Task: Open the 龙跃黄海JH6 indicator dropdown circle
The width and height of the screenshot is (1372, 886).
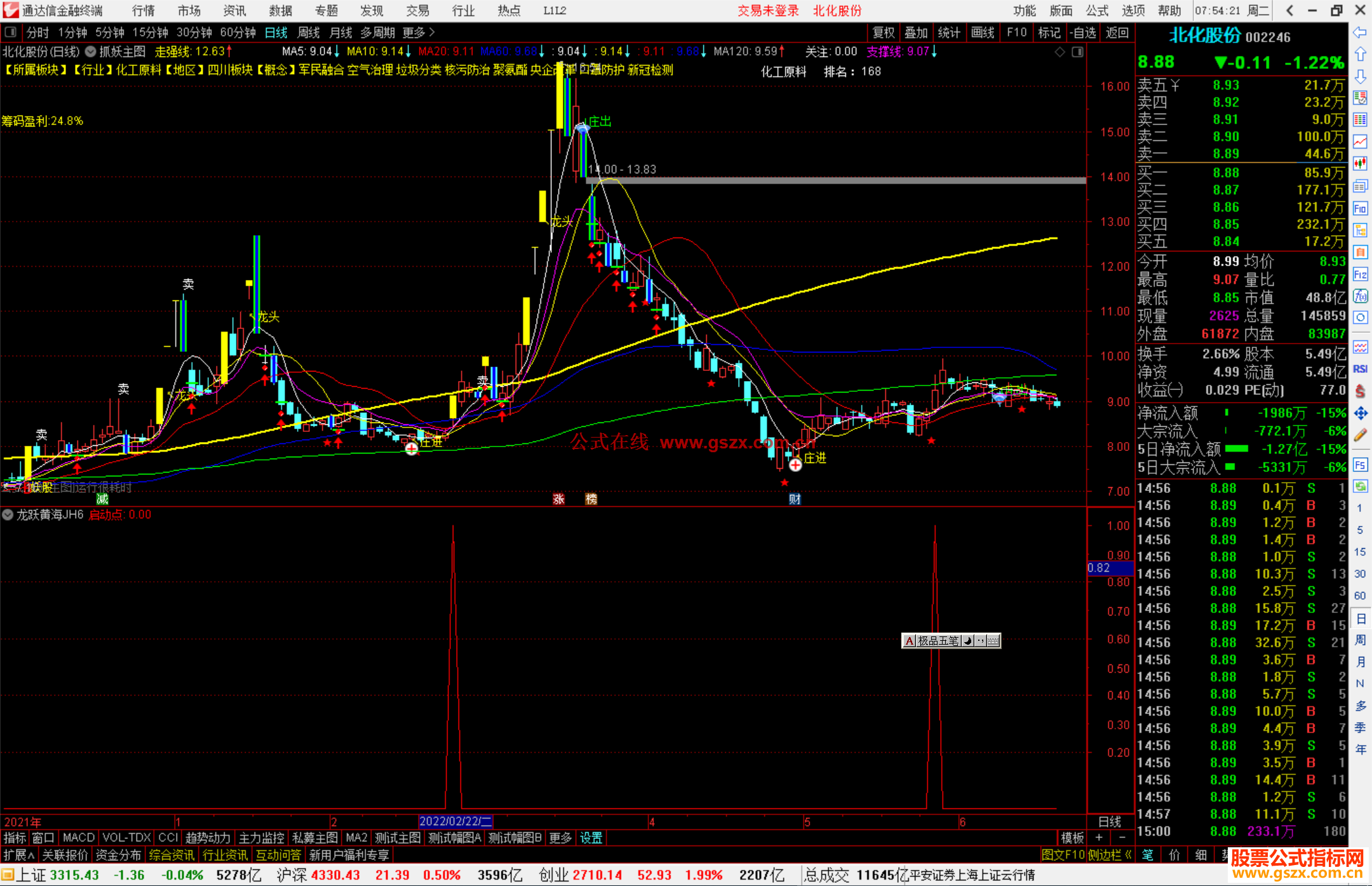Action: point(8,515)
